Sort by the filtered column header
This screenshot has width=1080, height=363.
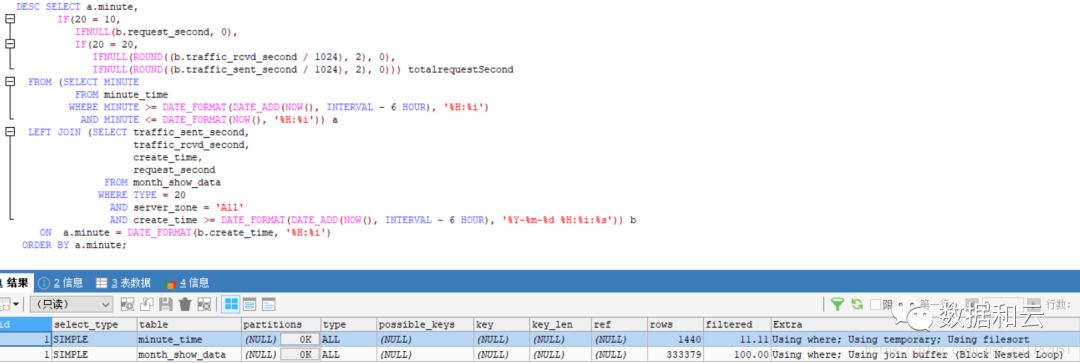tap(736, 324)
